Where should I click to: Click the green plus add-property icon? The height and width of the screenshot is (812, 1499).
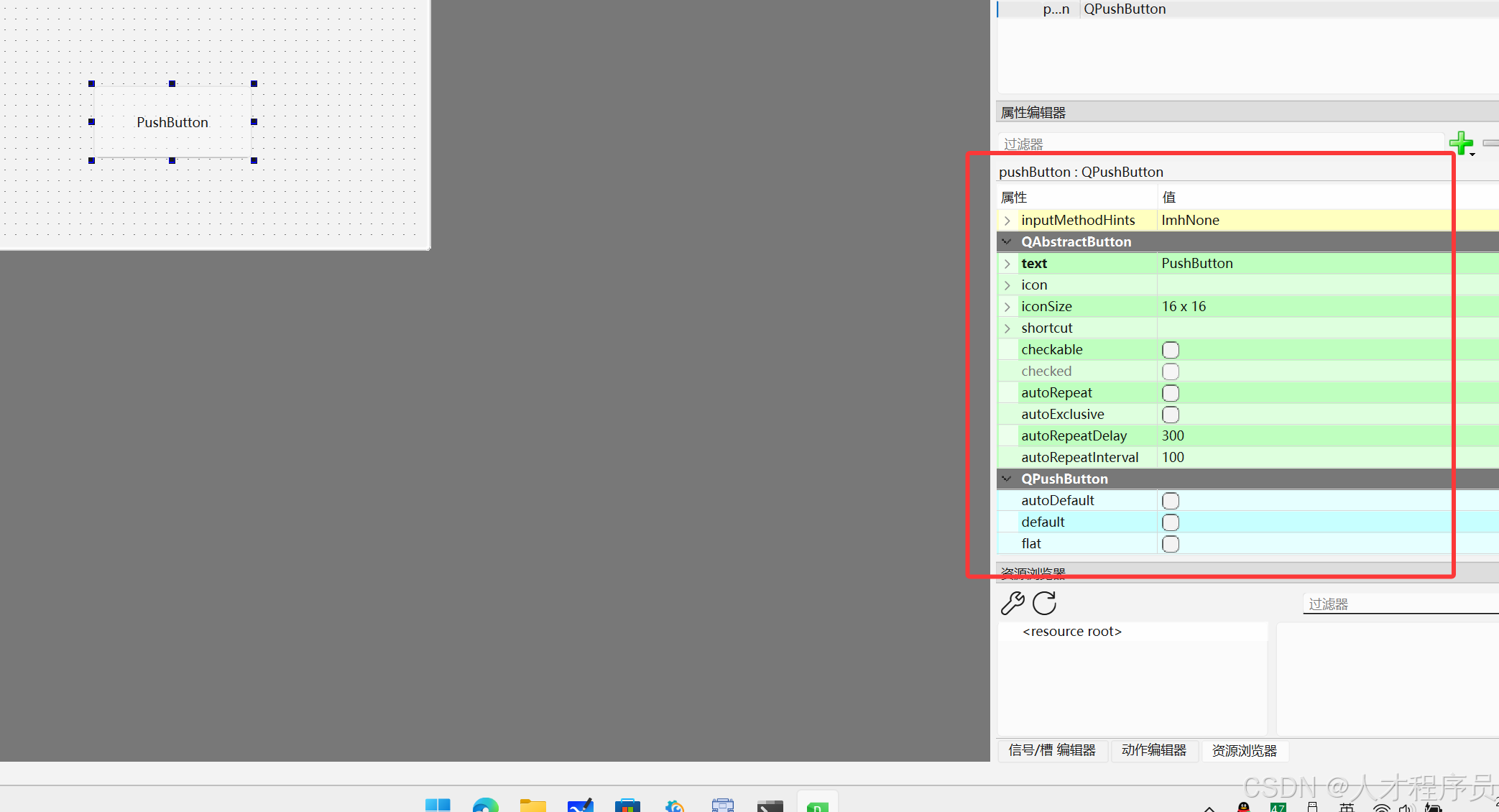point(1461,143)
